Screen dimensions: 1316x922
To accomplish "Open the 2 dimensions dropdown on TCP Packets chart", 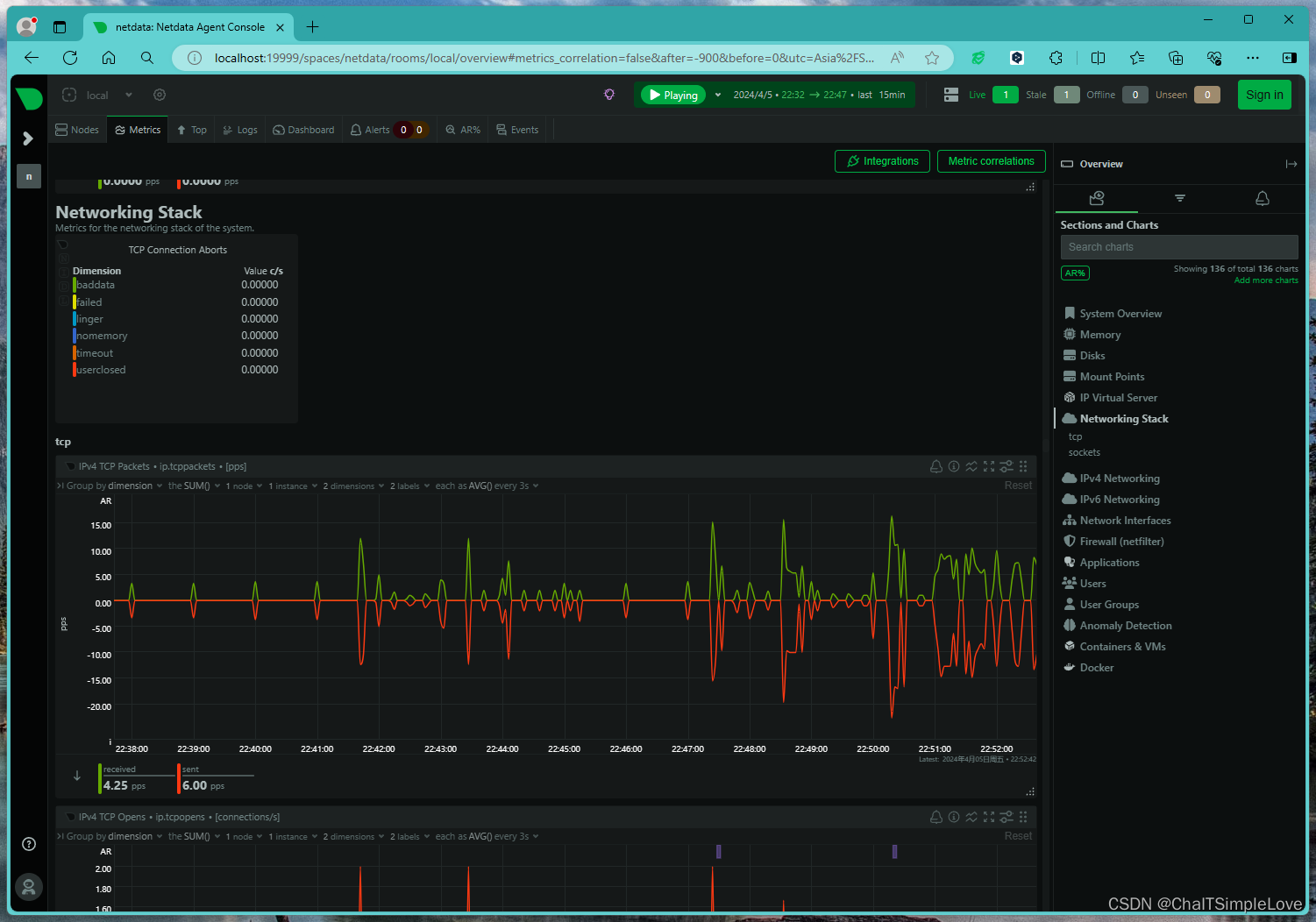I will point(353,486).
